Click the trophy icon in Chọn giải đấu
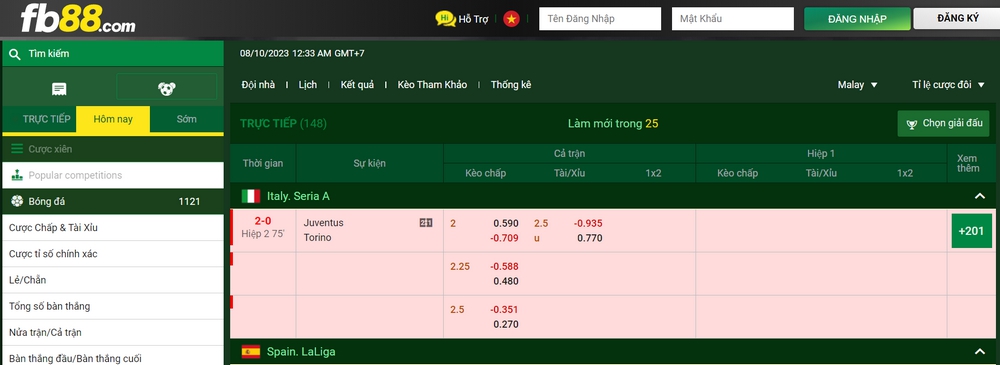Viewport: 1000px width, 365px height. (913, 124)
